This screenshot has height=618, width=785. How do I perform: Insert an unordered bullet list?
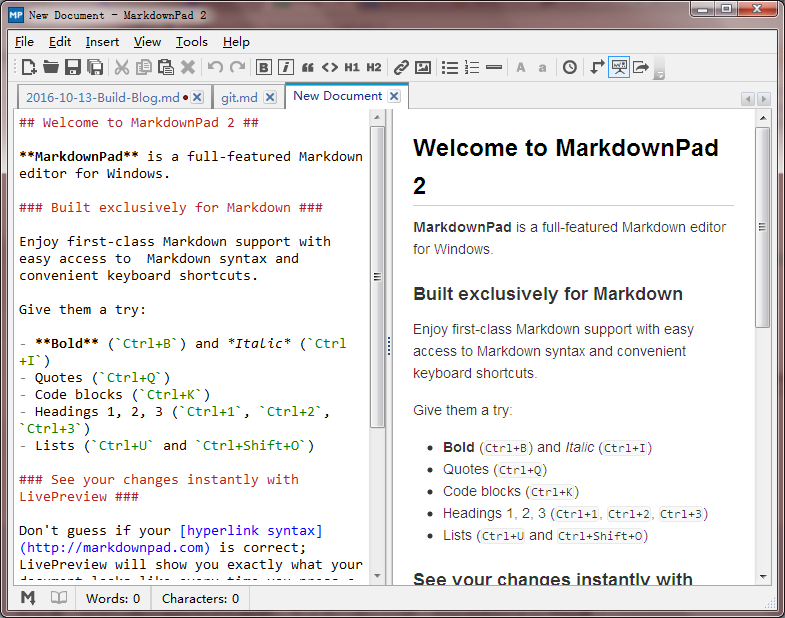coord(450,67)
